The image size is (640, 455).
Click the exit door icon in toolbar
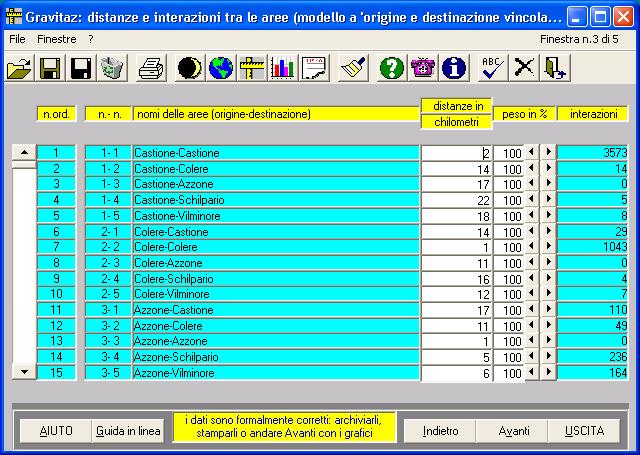click(556, 68)
